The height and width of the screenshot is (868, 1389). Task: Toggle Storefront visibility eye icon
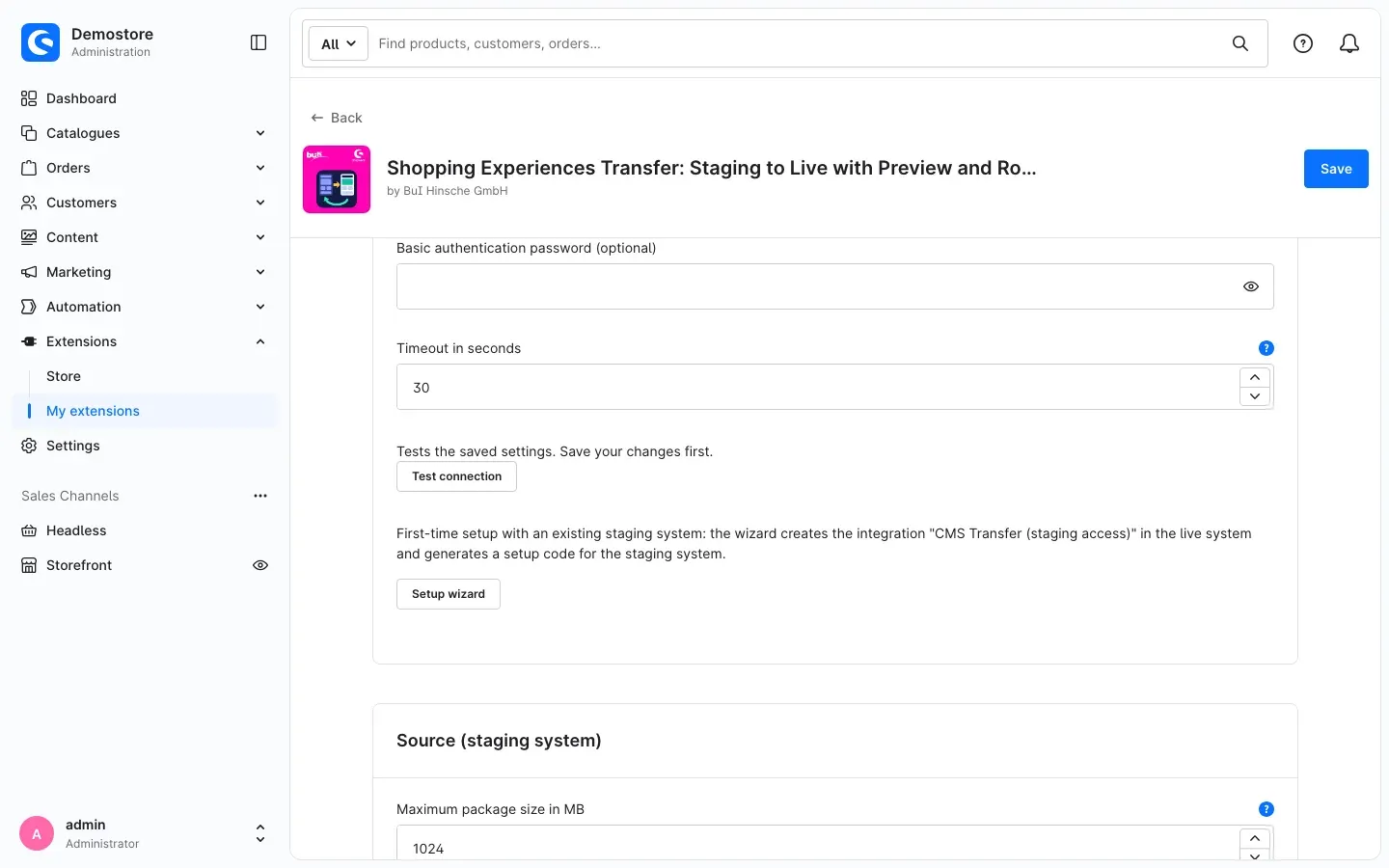[260, 565]
